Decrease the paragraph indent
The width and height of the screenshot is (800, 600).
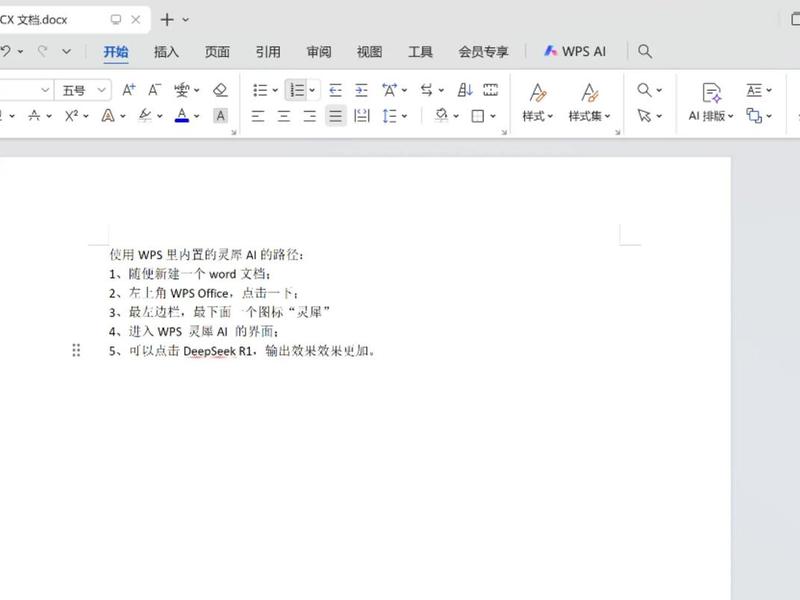click(335, 90)
